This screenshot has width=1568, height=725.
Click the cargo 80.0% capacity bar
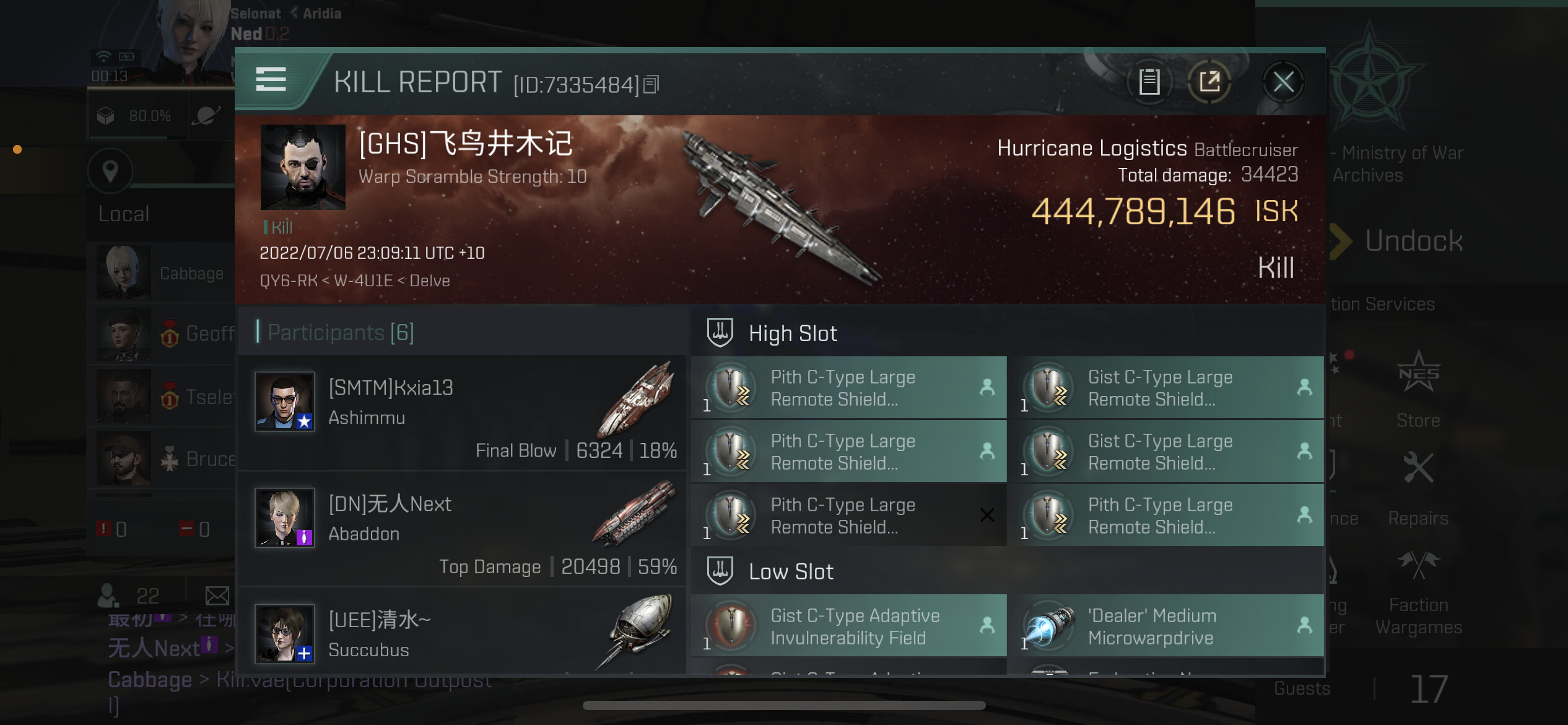(137, 116)
